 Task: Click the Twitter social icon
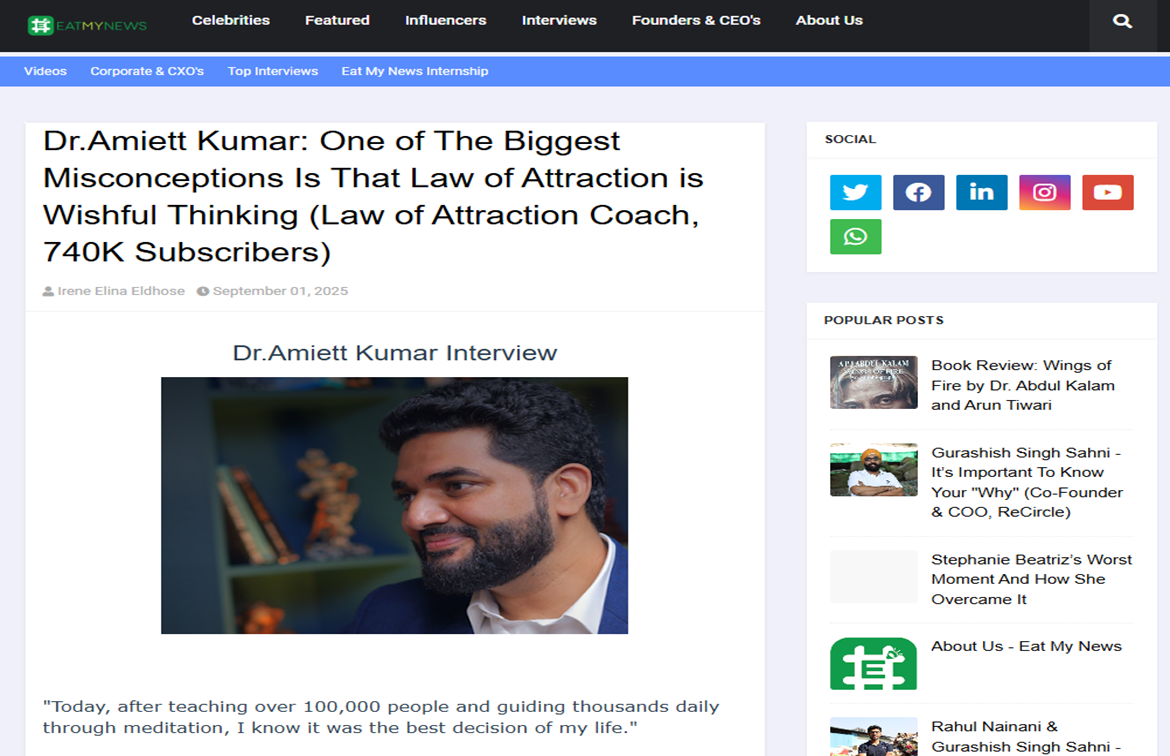[x=855, y=193]
